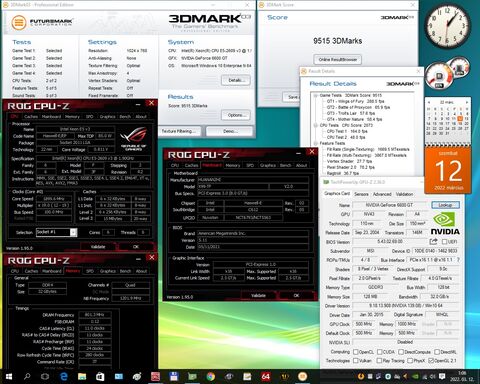Click Validate in the CPU-Z mainboard window

[258, 296]
